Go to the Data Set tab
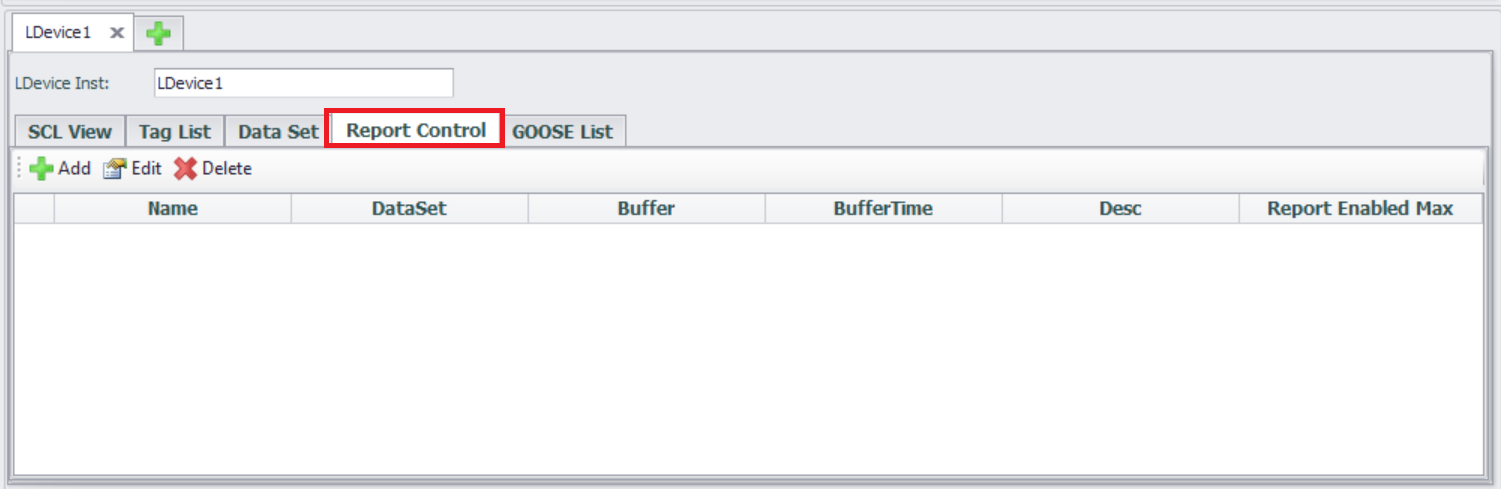 (278, 132)
